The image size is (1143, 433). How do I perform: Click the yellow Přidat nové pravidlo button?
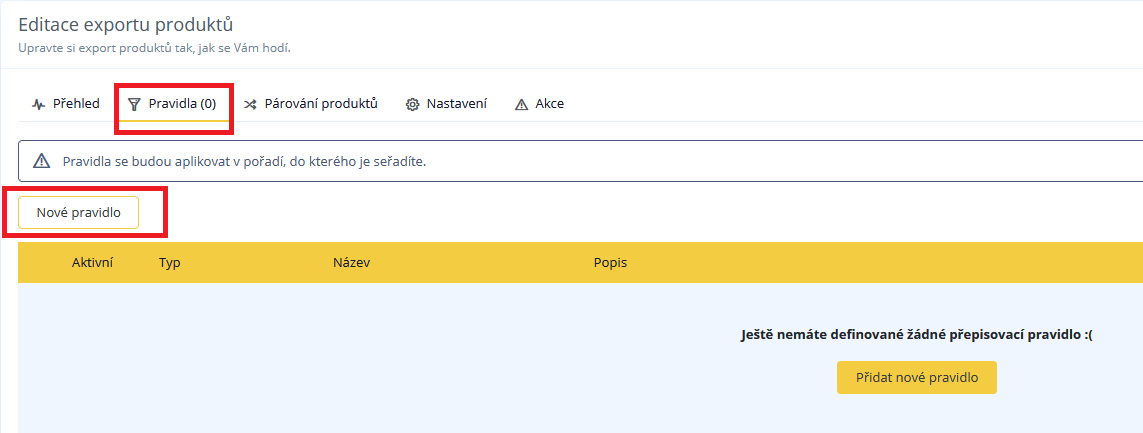click(x=916, y=377)
